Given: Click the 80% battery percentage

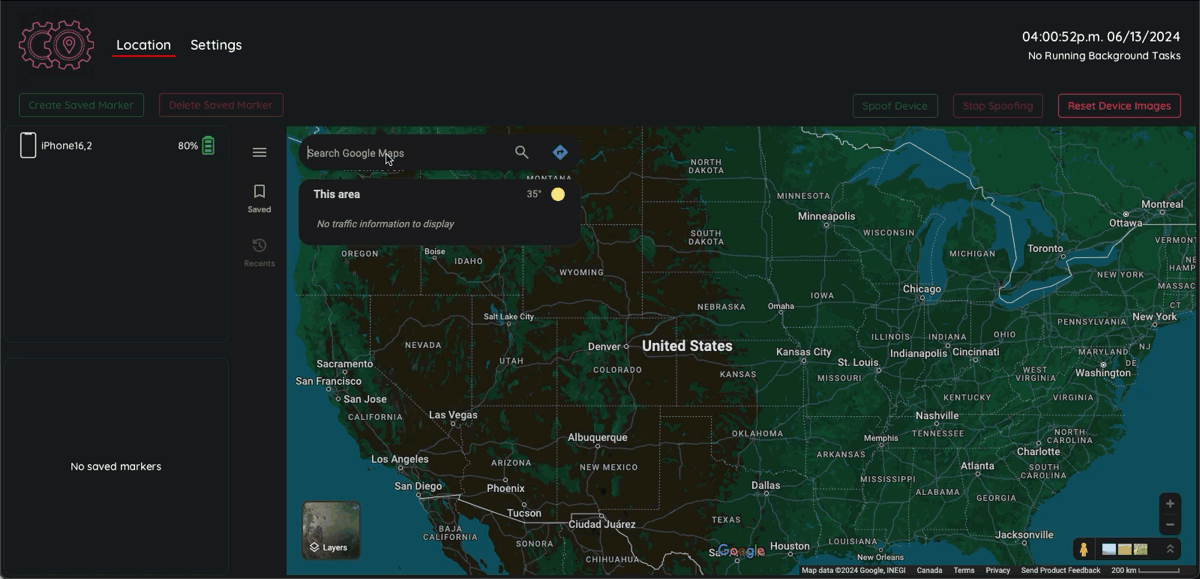Looking at the screenshot, I should (188, 146).
